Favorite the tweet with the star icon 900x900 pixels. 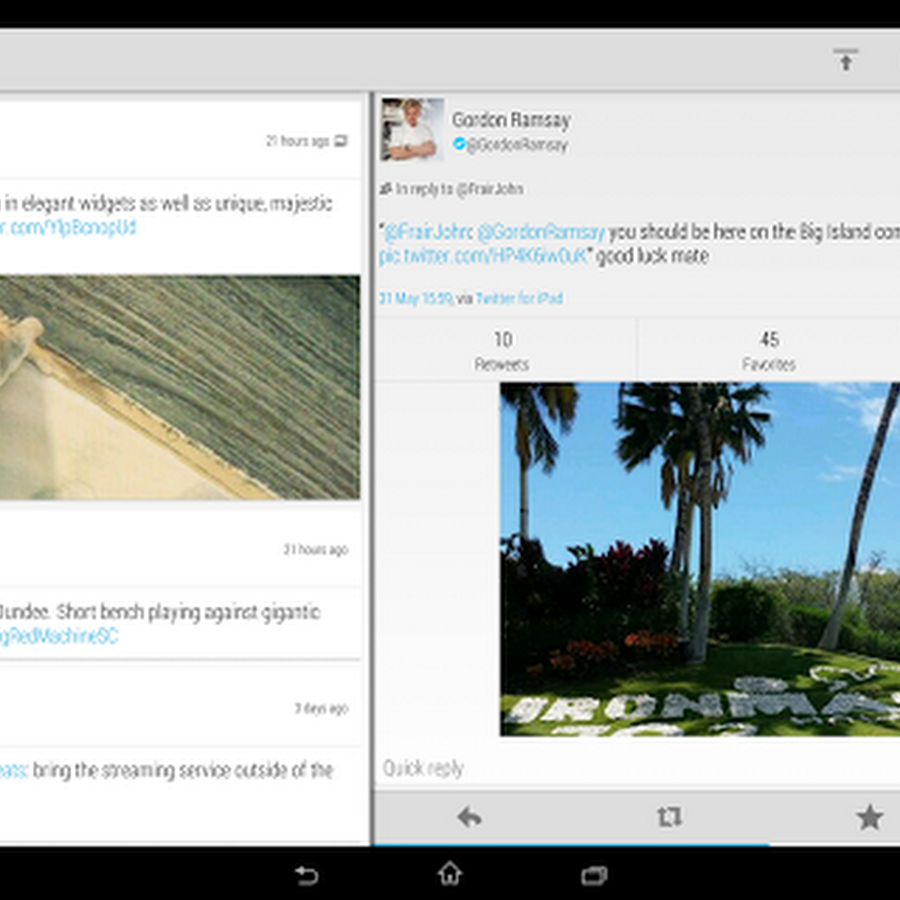pyautogui.click(x=870, y=817)
